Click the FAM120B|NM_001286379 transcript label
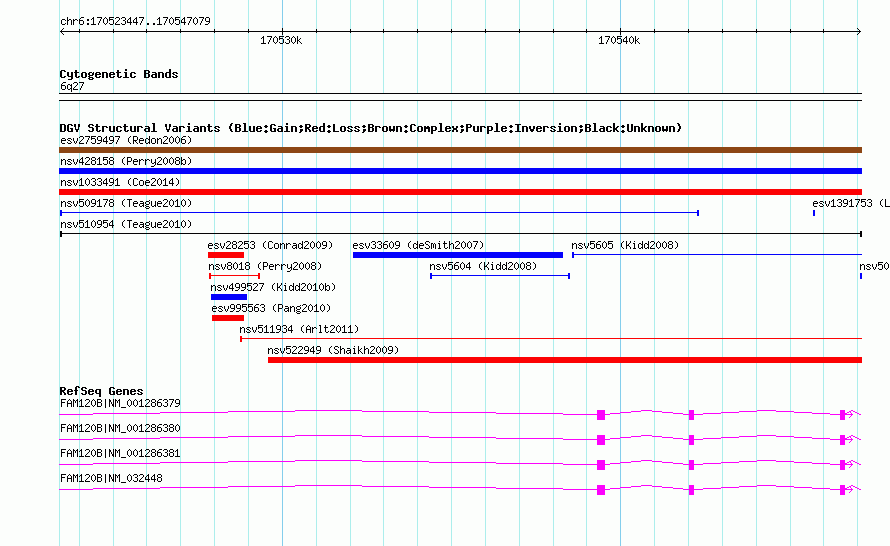This screenshot has height=546, width=890. click(120, 404)
